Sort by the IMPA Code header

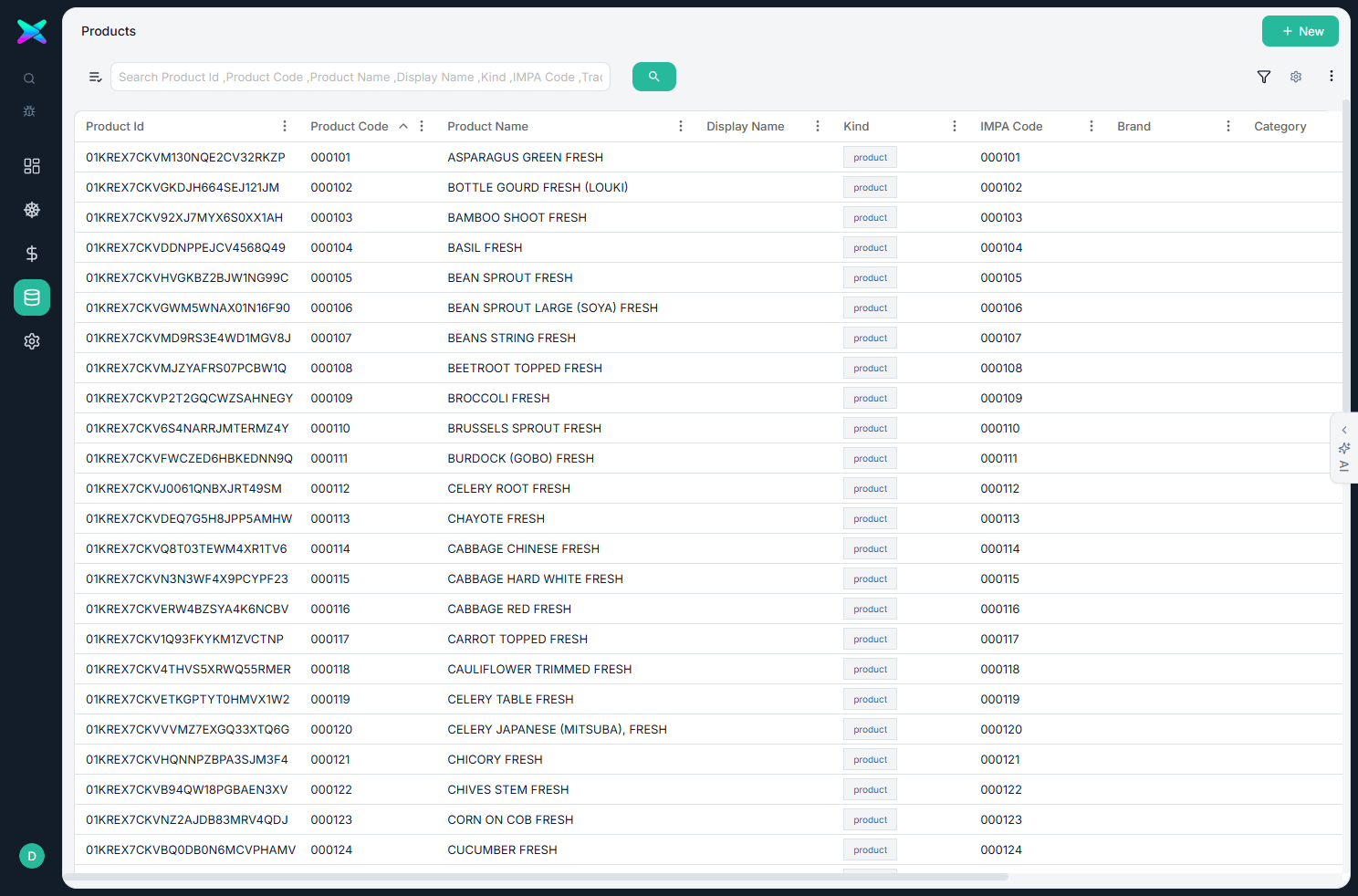point(1011,126)
